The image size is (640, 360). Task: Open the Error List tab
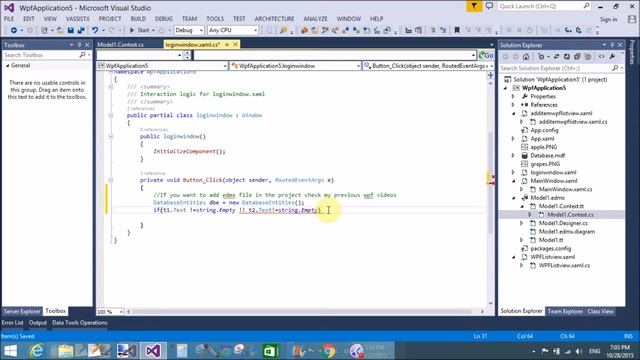pos(13,323)
